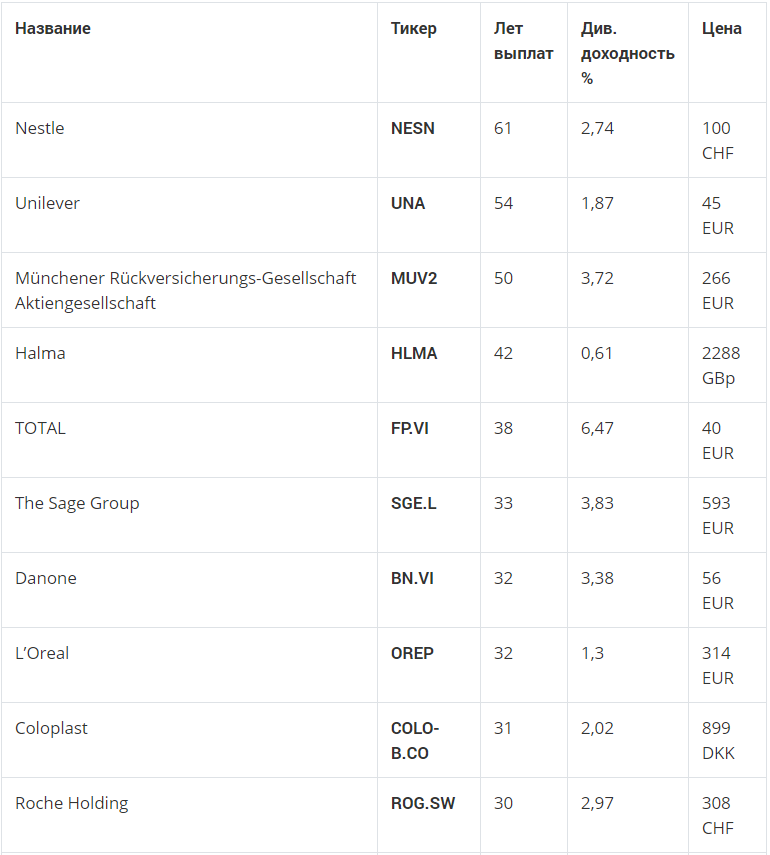
Task: Click the Название column header
Action: pos(53,28)
